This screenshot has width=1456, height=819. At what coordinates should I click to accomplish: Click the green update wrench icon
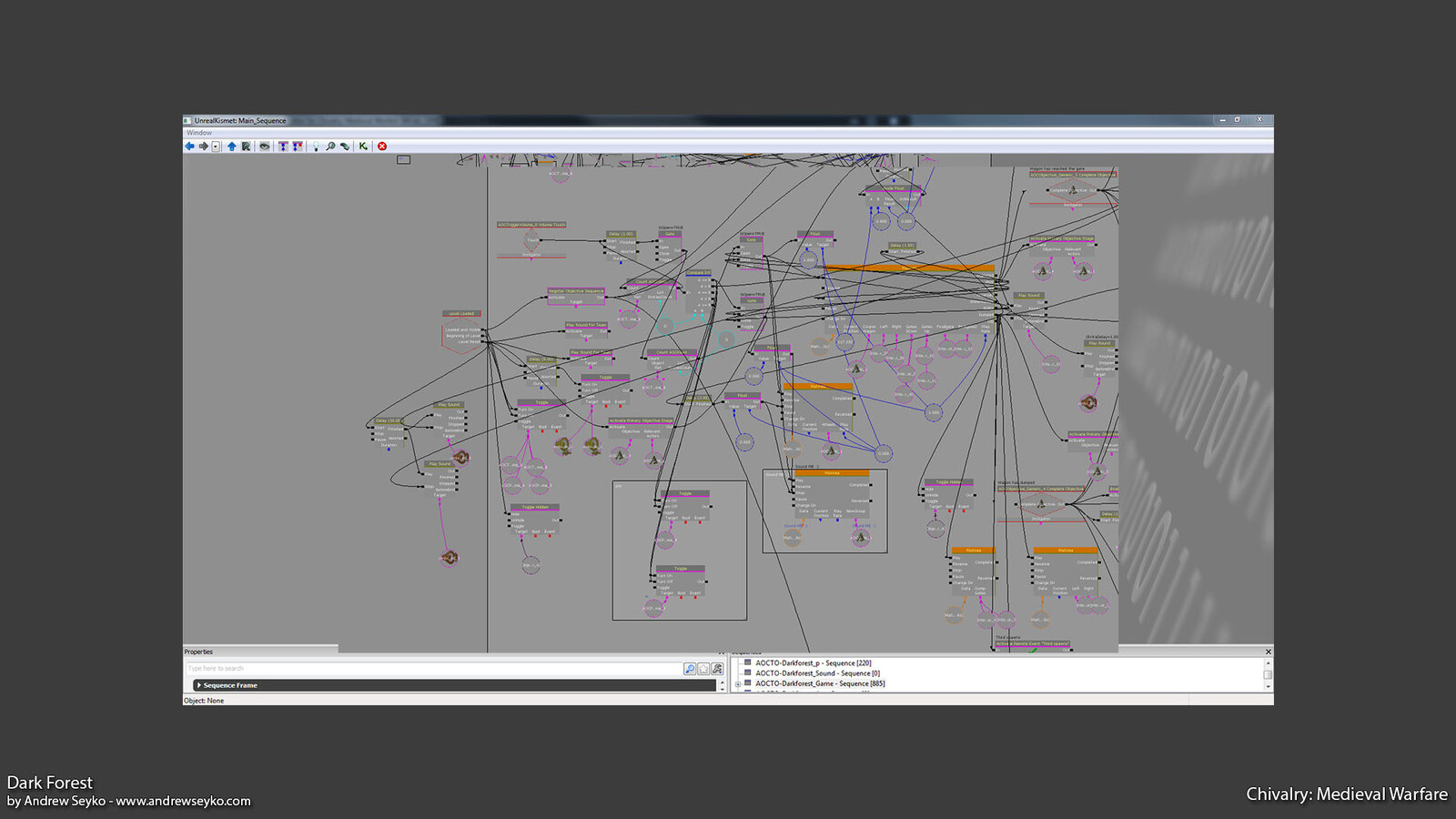(x=345, y=146)
